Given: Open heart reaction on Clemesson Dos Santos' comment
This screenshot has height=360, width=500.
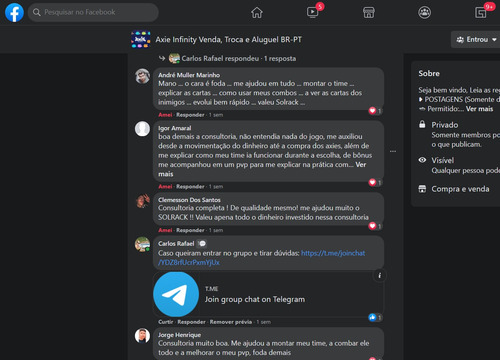Looking at the screenshot, I should click(372, 226).
